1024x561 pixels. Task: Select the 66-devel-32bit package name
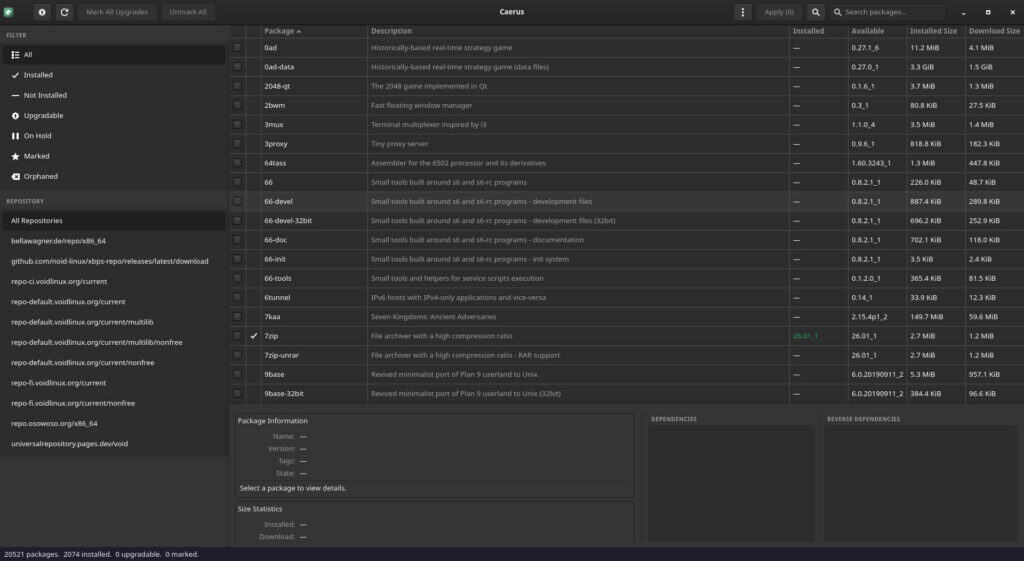coord(288,221)
